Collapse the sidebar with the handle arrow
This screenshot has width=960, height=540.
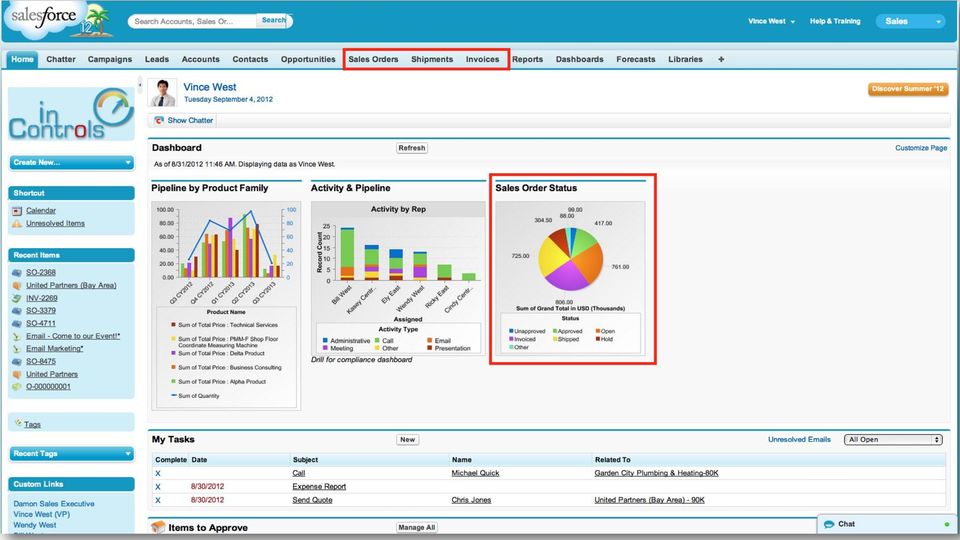click(140, 85)
